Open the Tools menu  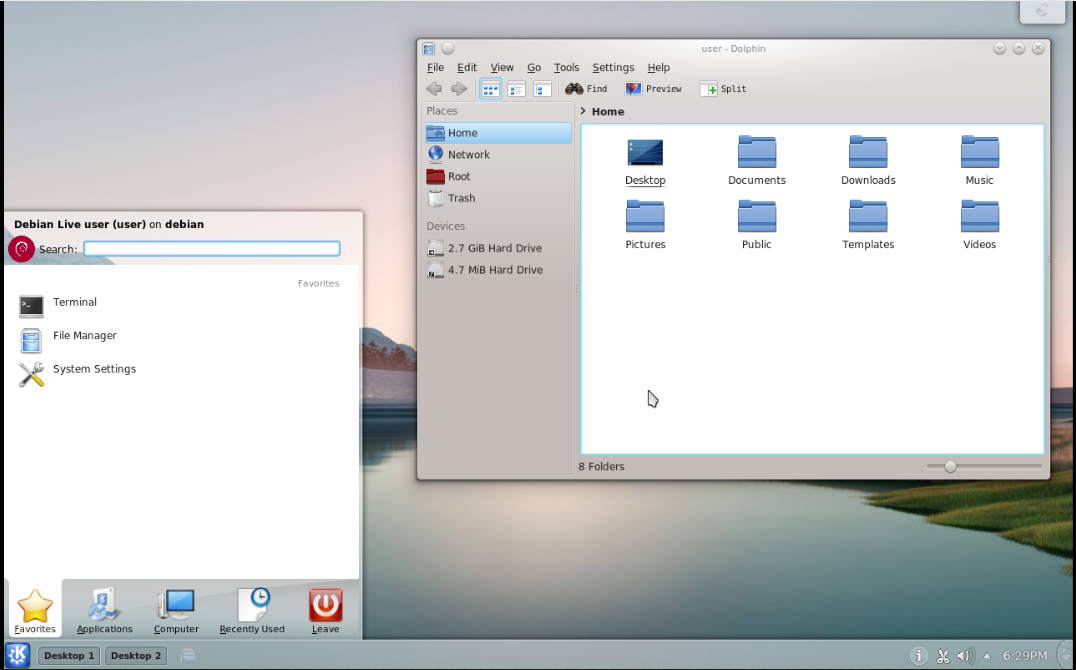[x=566, y=68]
